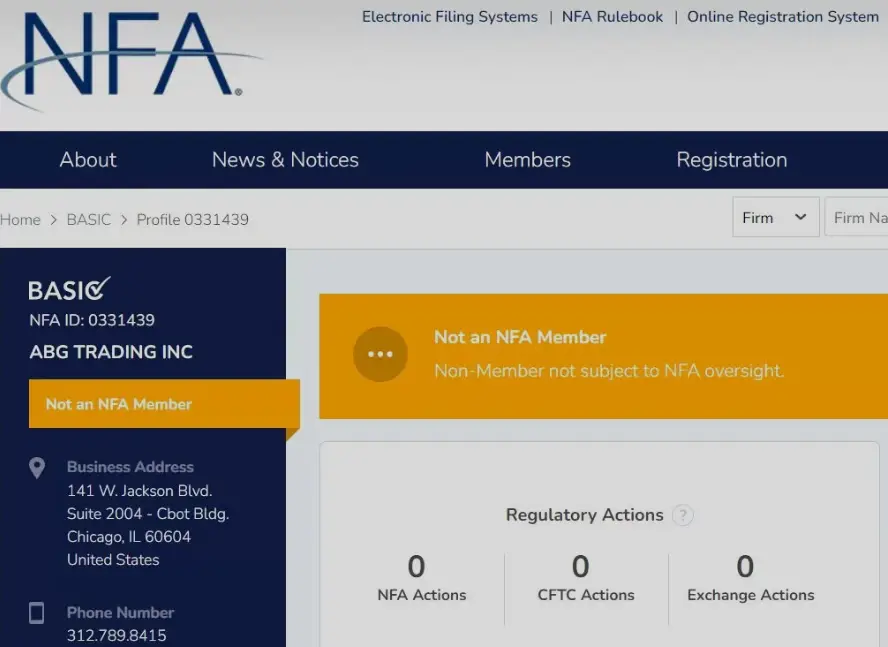Select Not an NFA Member banner heading

(x=520, y=337)
